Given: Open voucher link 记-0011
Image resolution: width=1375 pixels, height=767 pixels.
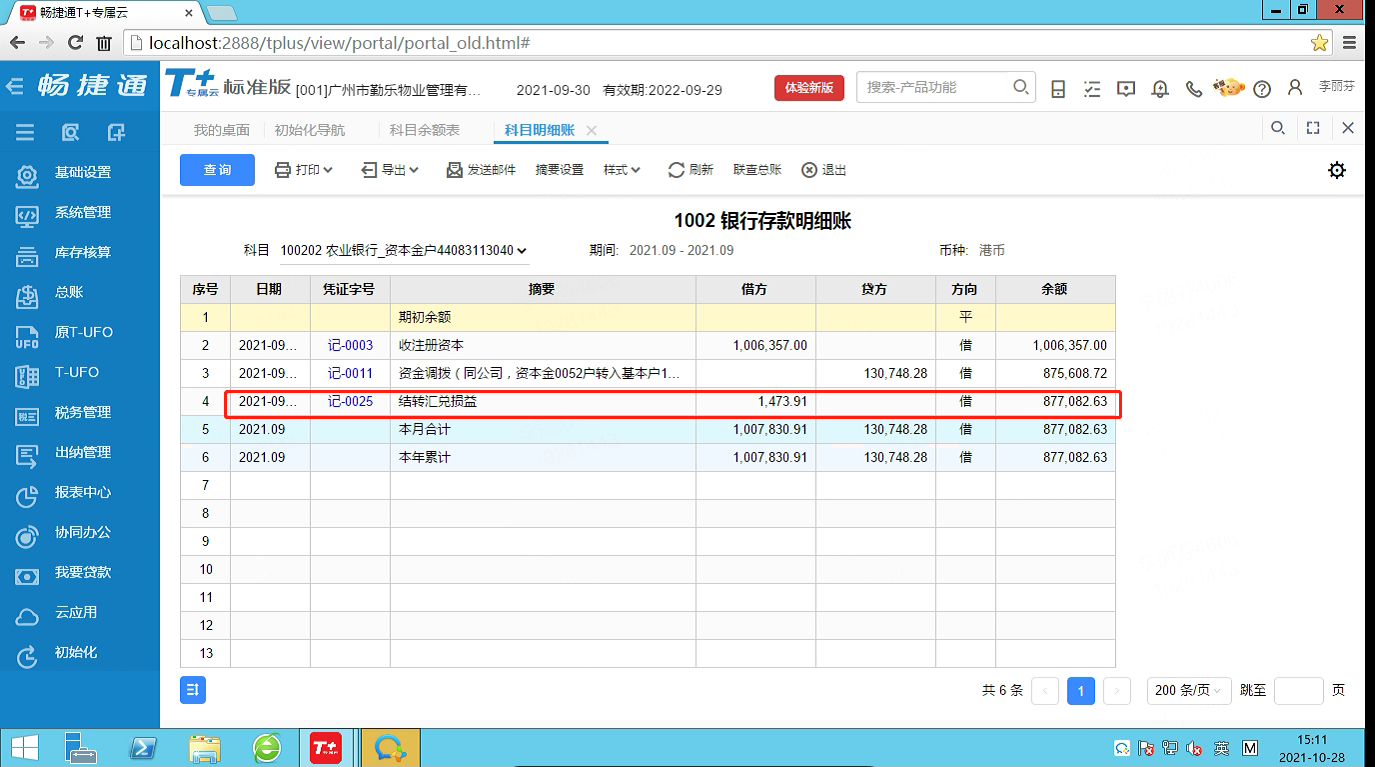Looking at the screenshot, I should pyautogui.click(x=350, y=373).
